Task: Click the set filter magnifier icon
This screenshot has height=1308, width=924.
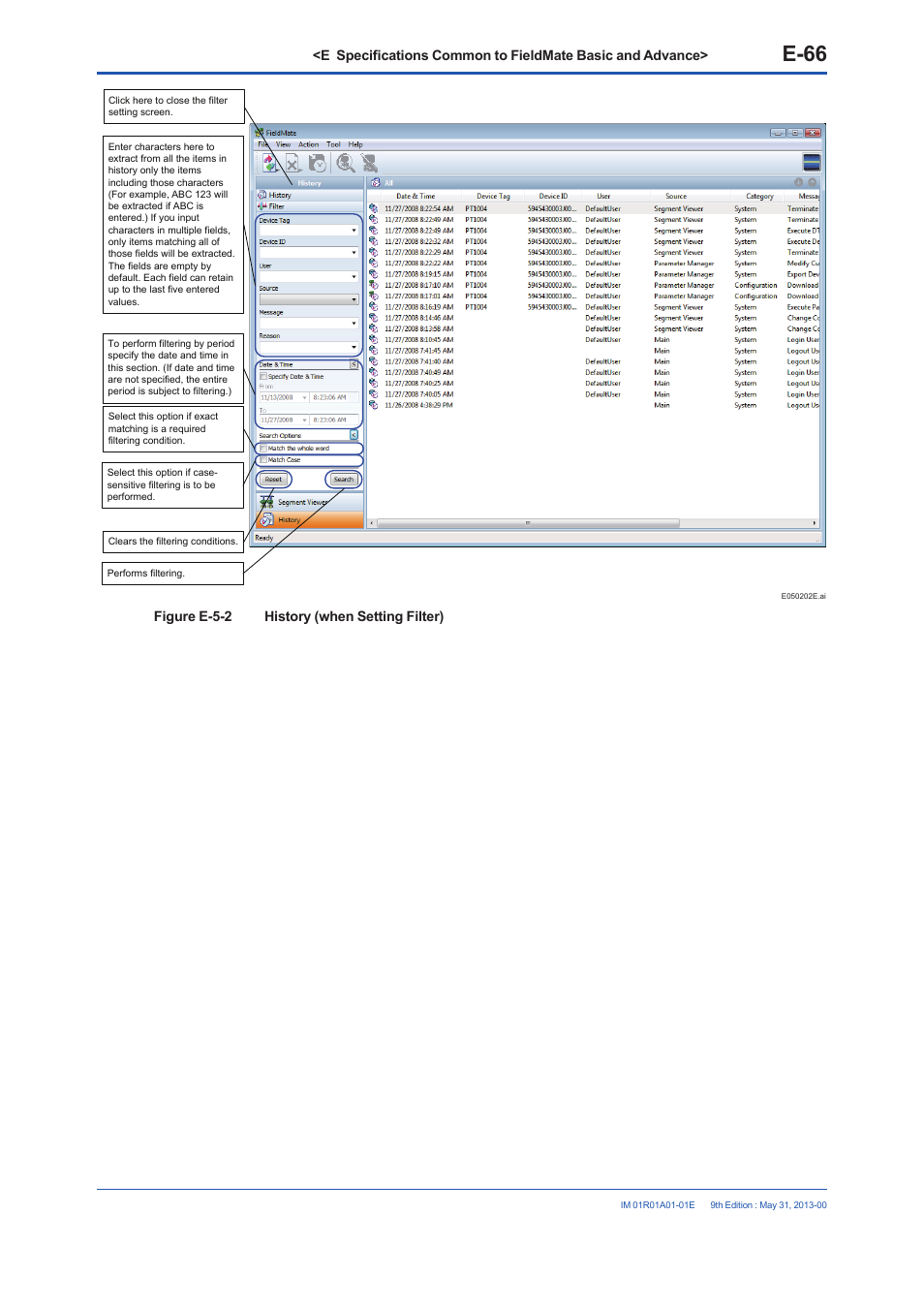Action: tap(345, 164)
